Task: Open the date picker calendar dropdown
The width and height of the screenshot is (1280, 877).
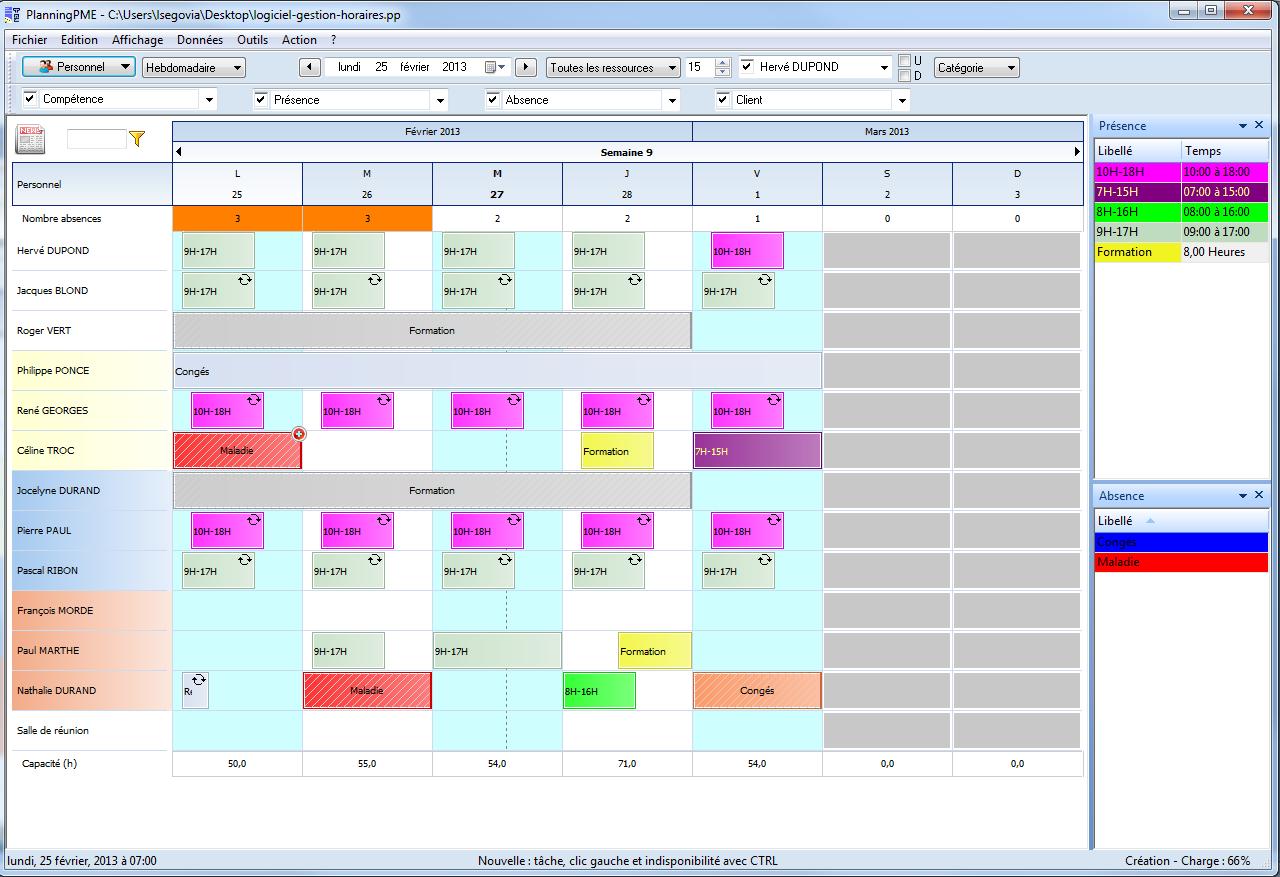Action: tap(496, 67)
